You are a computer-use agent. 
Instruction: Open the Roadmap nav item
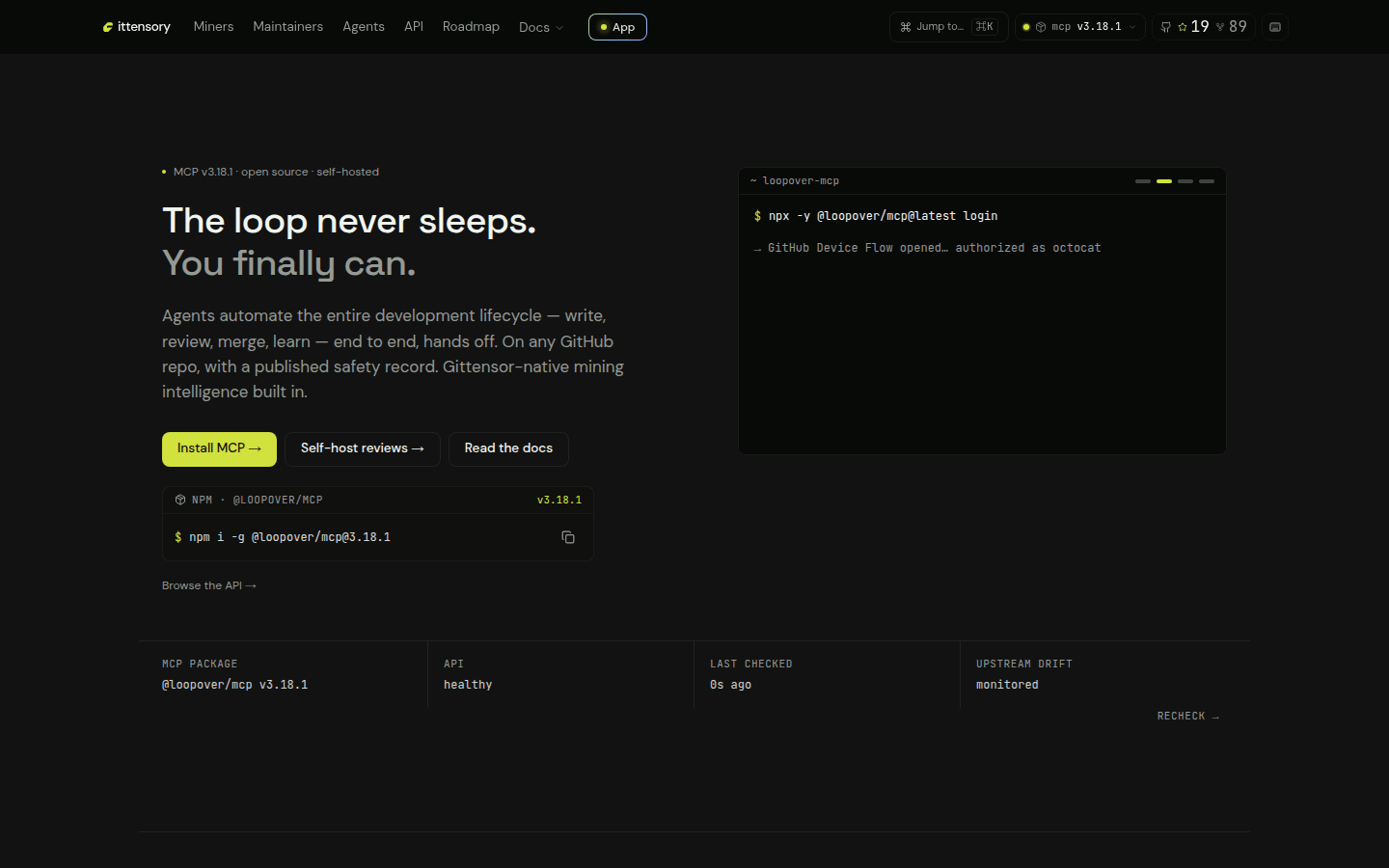point(471,26)
